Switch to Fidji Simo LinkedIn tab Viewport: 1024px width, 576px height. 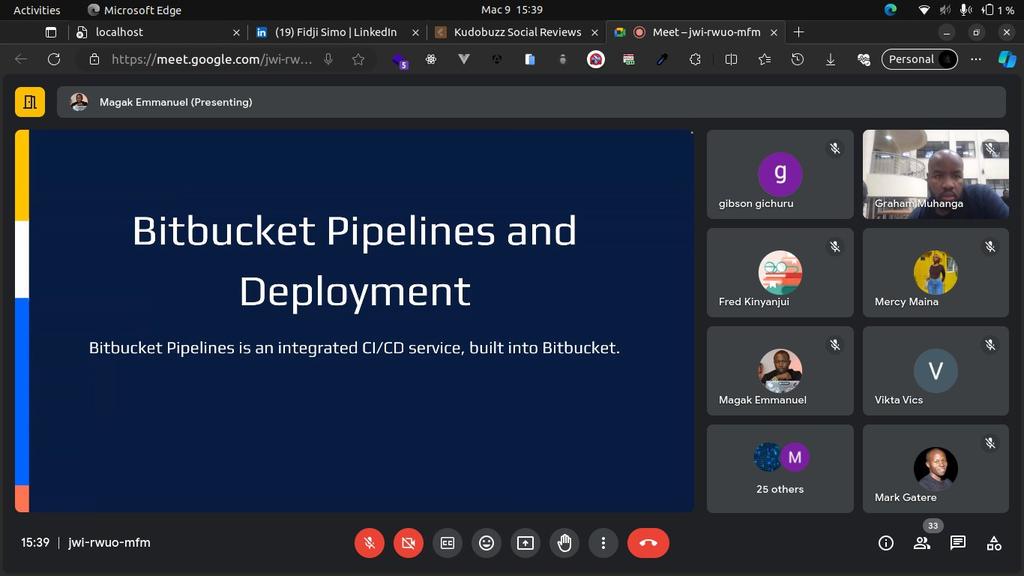point(336,32)
